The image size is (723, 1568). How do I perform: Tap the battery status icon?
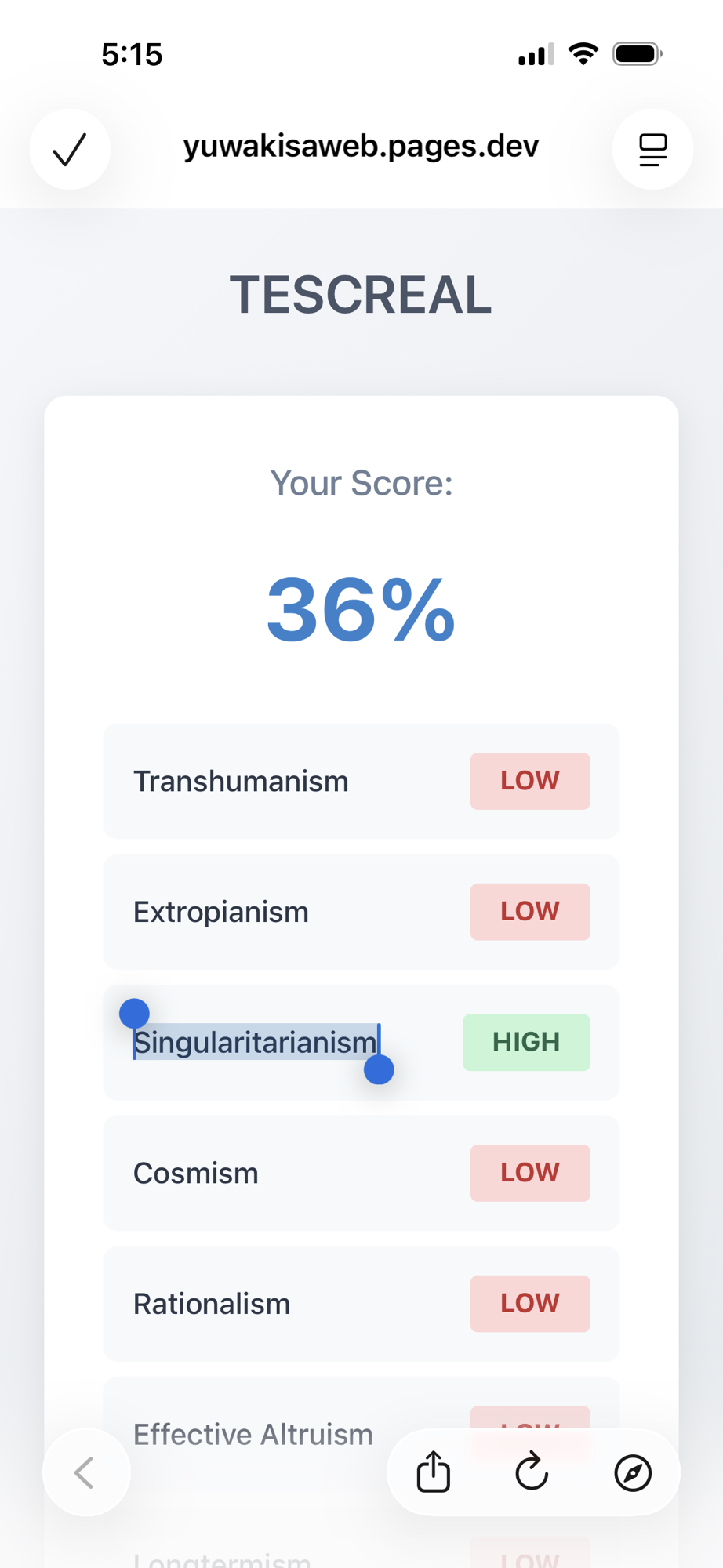click(637, 54)
